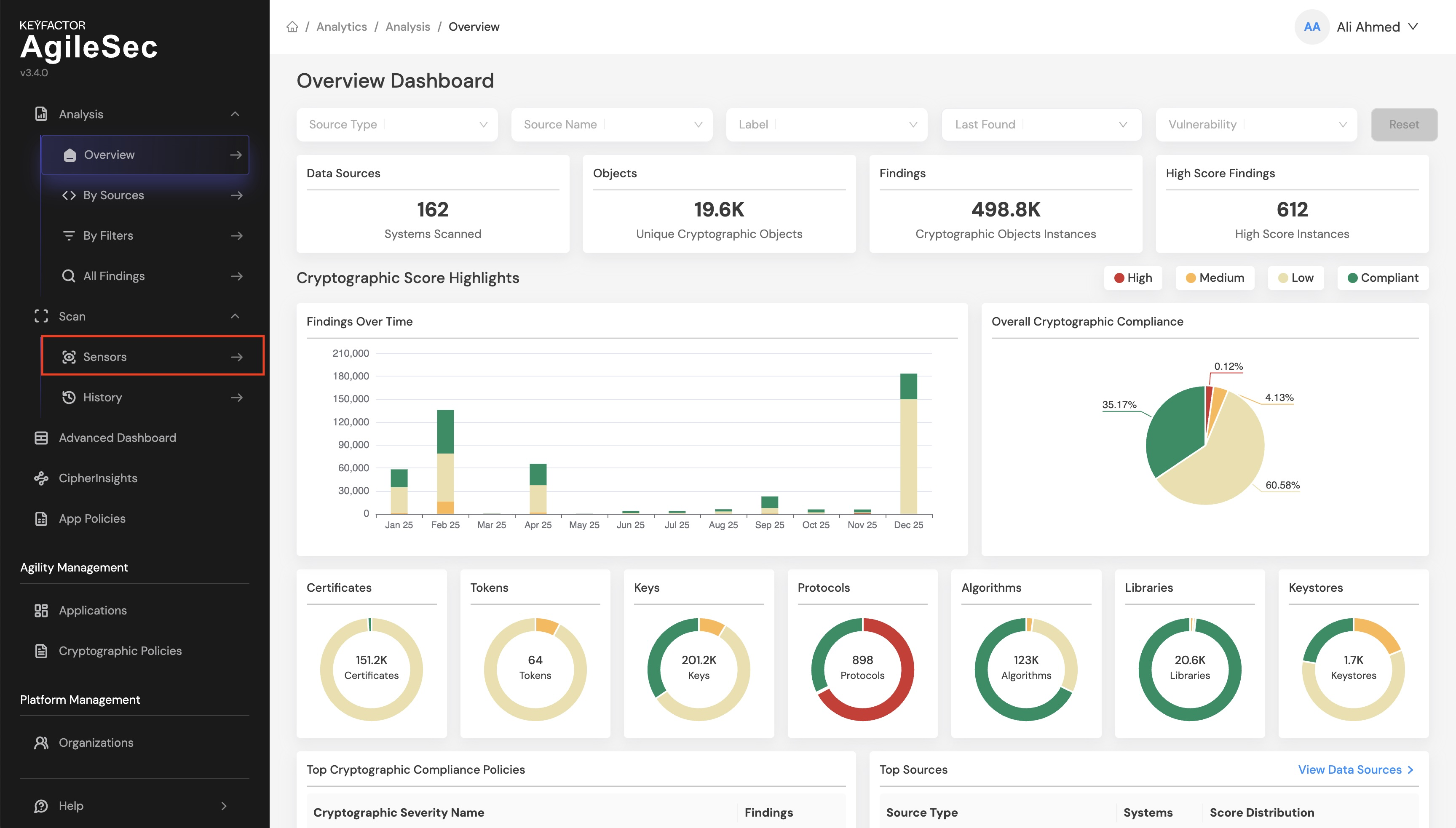The image size is (1456, 828).
Task: Click the Applications grid icon
Action: pos(41,610)
